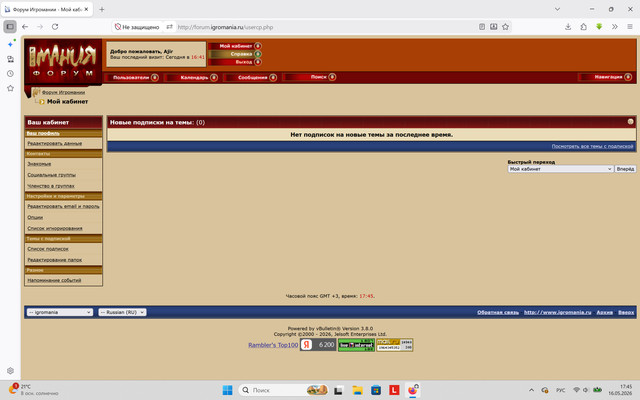Open 'Редактировать данные' link
Viewport: 640px width, 400px height.
tap(54, 143)
